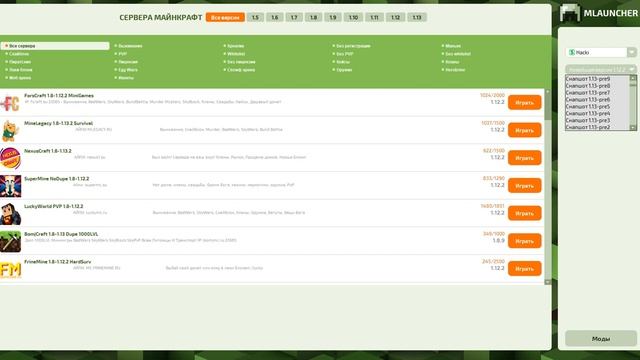The width and height of the screenshot is (640, 360).
Task: Open the Naclo account dropdown arrow
Action: point(632,52)
